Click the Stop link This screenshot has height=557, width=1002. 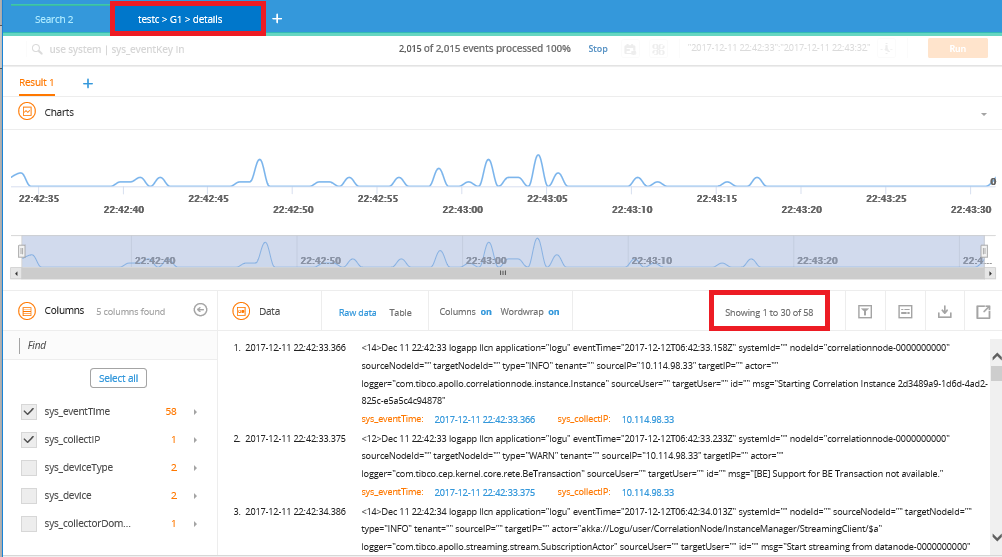coord(597,49)
